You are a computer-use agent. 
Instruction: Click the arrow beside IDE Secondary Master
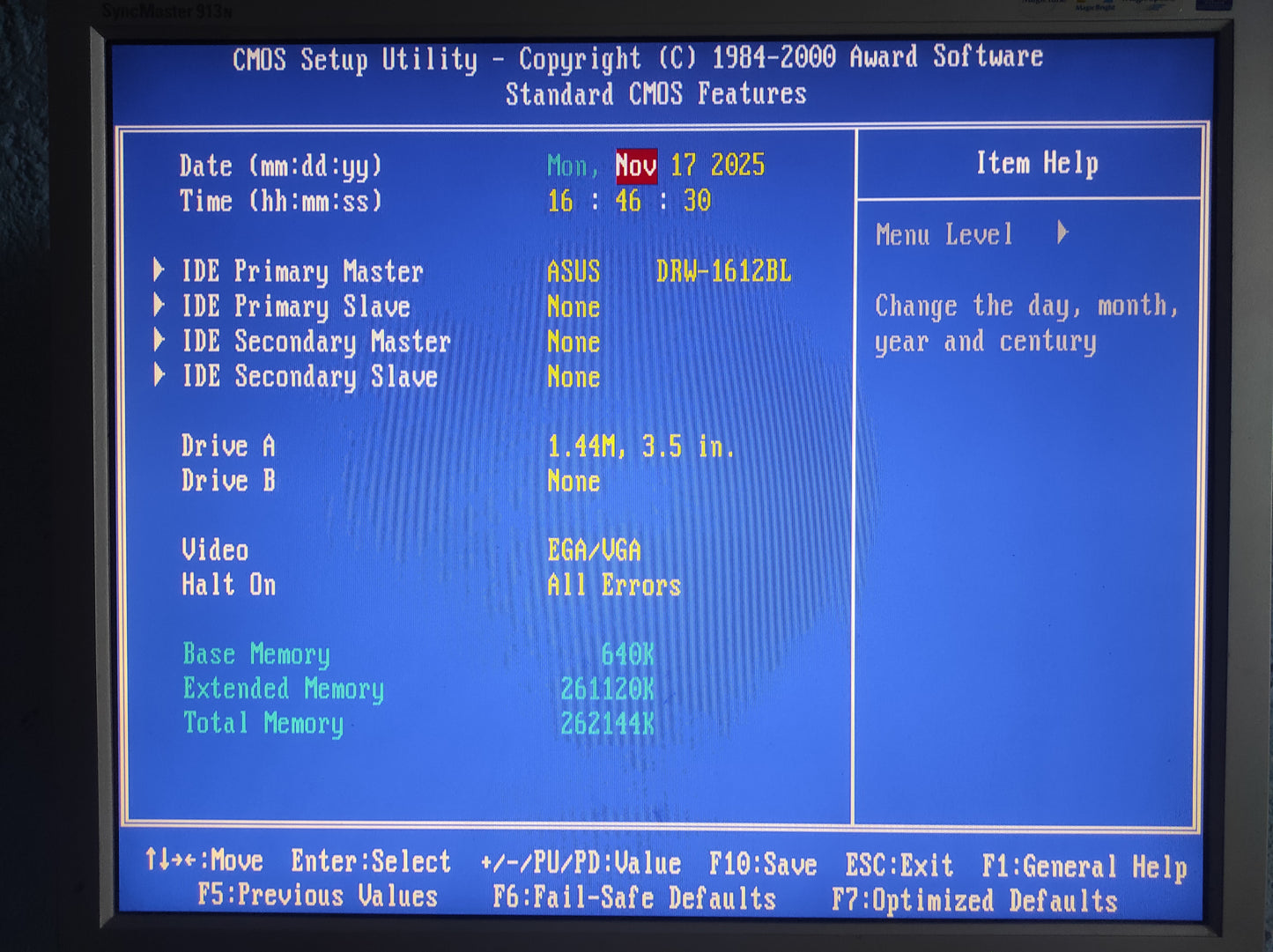[160, 342]
